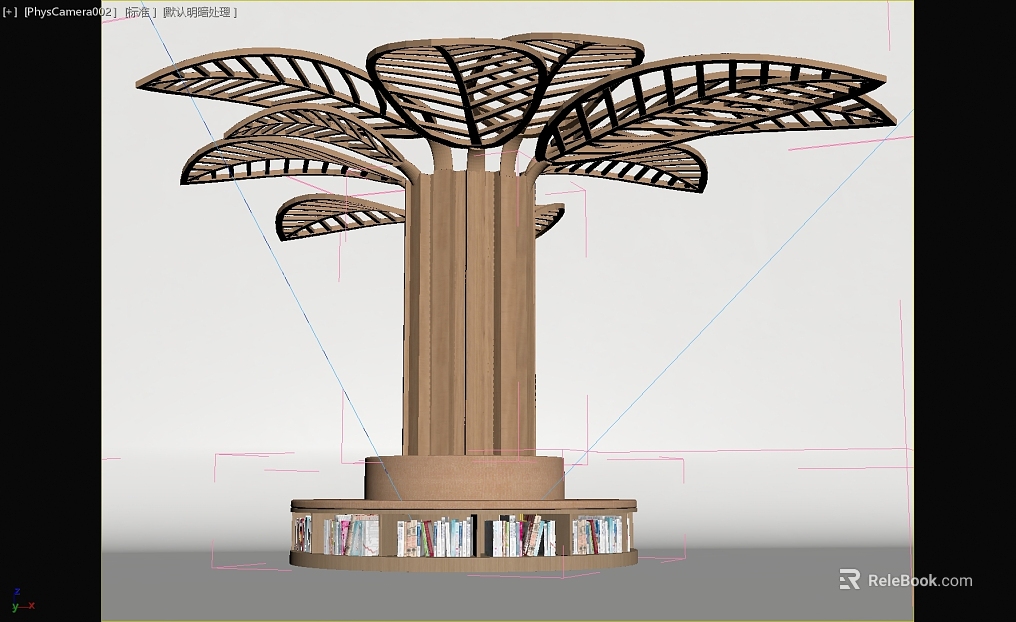Viewport: 1016px width, 622px height.
Task: Open the PhysCamera002 viewport view menu
Action: [x=70, y=12]
